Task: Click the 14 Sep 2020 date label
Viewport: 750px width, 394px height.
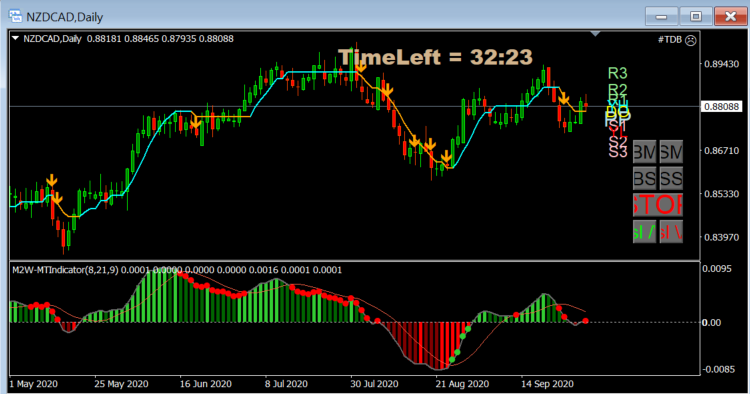Action: (x=547, y=384)
